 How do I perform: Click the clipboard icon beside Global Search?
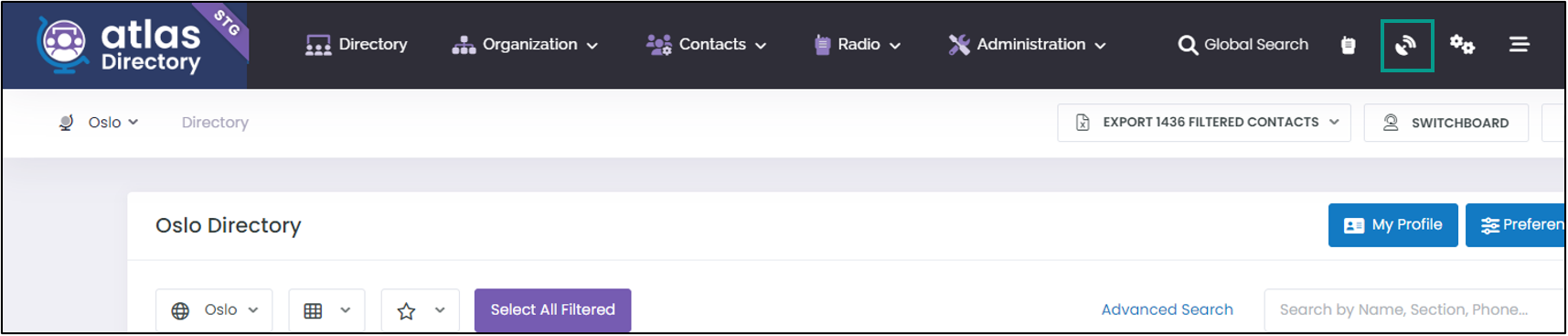tap(1348, 45)
